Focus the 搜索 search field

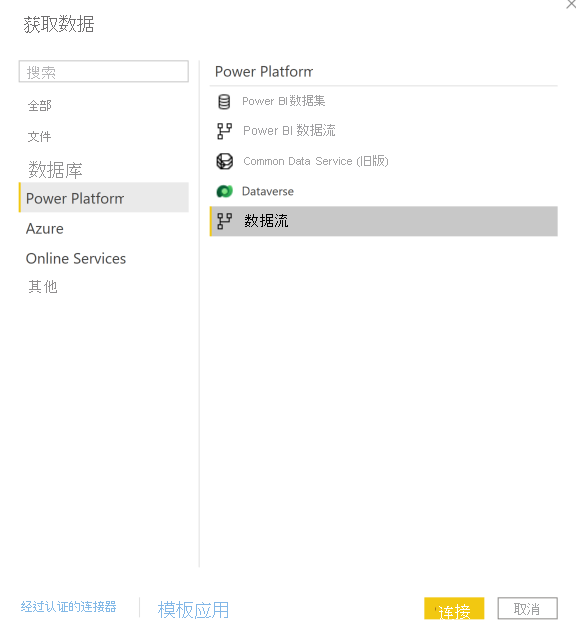pos(104,72)
